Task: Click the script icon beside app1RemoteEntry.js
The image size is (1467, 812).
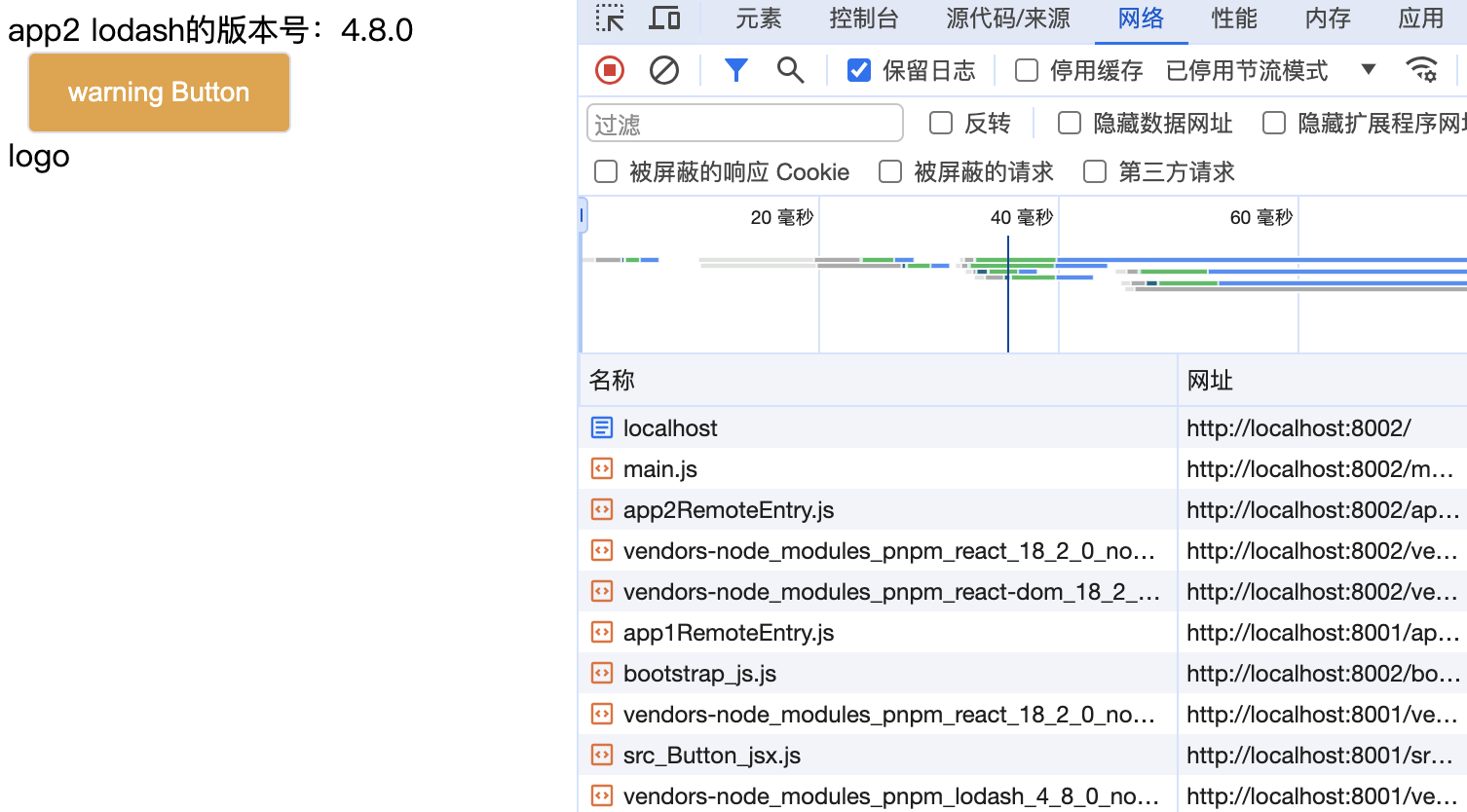Action: pyautogui.click(x=602, y=632)
